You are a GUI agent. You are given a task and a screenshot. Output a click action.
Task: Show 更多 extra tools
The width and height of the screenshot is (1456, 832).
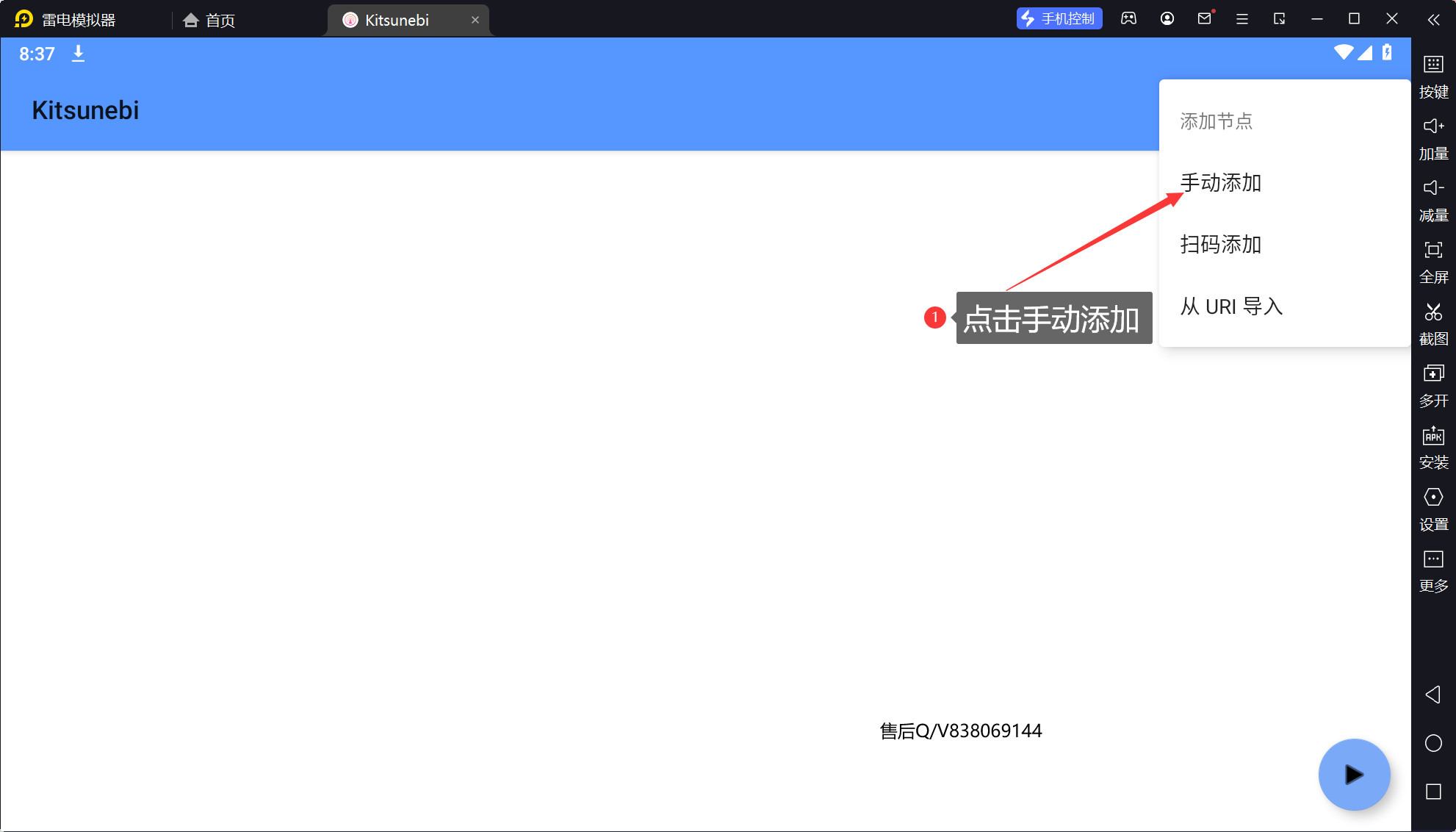tap(1432, 569)
